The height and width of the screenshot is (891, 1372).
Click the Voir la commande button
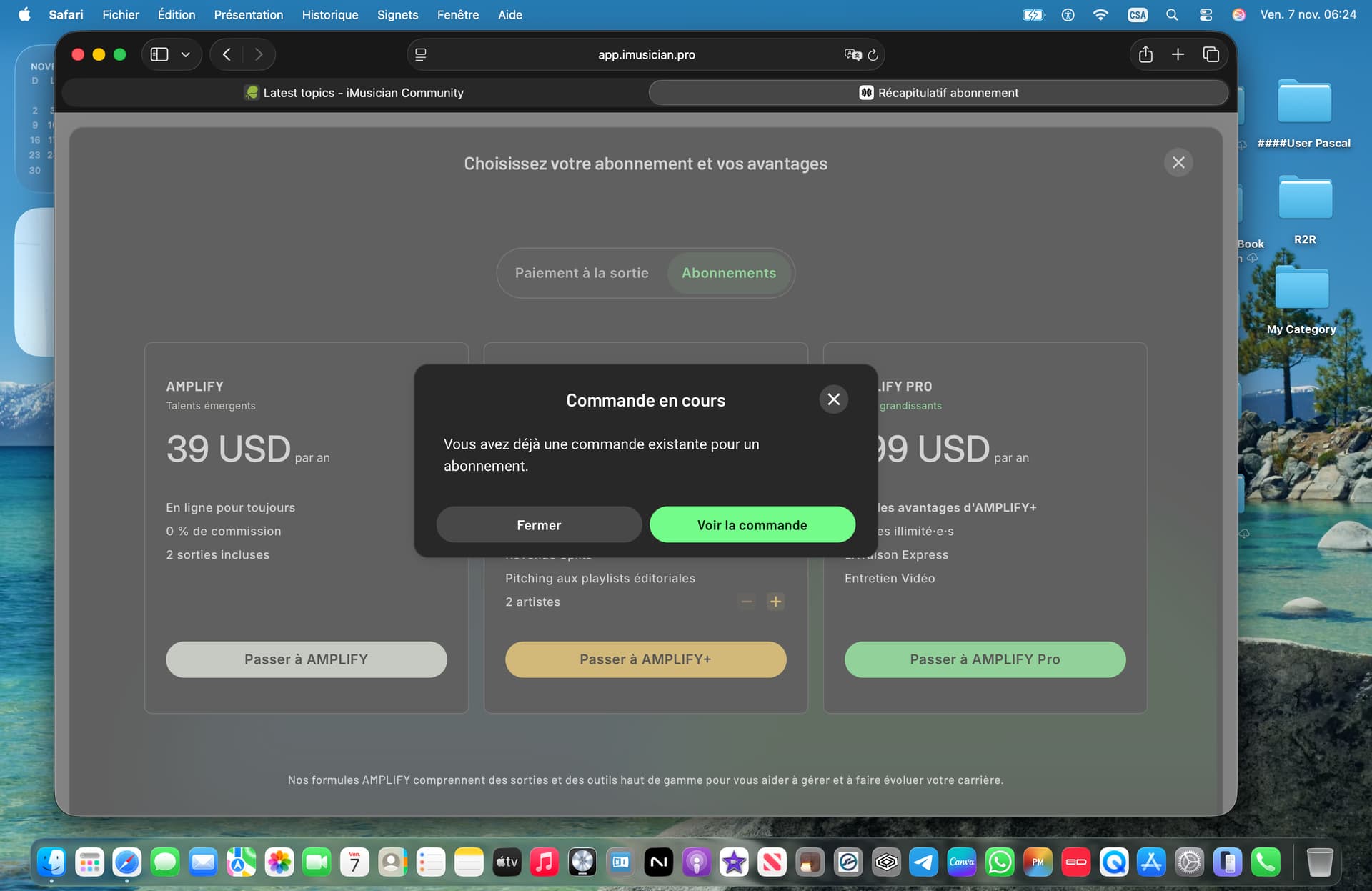[x=752, y=525]
